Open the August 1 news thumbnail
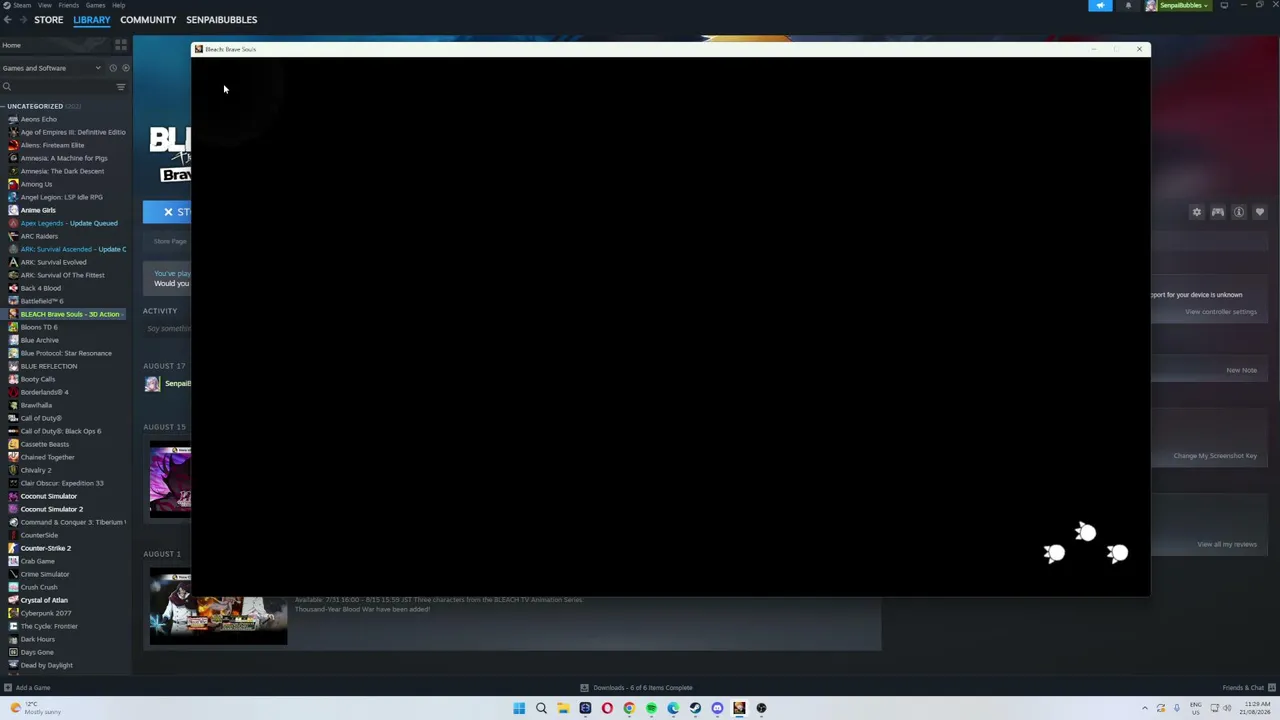The width and height of the screenshot is (1280, 720). 218,606
